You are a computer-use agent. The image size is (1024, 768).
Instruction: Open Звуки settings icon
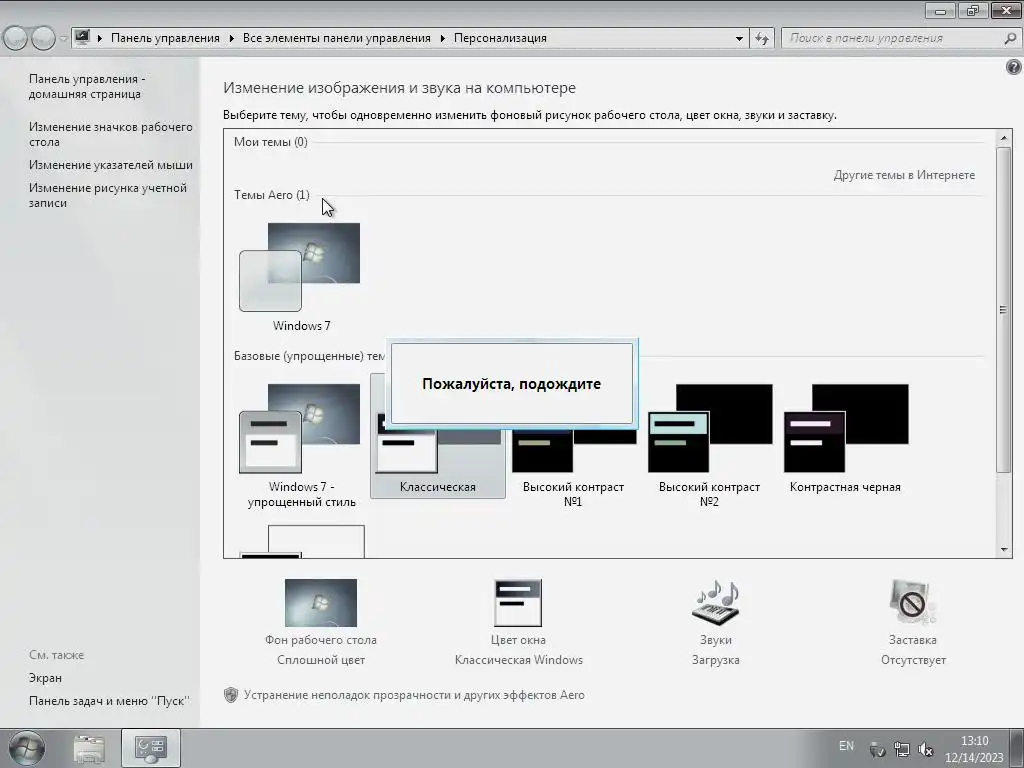click(x=716, y=603)
